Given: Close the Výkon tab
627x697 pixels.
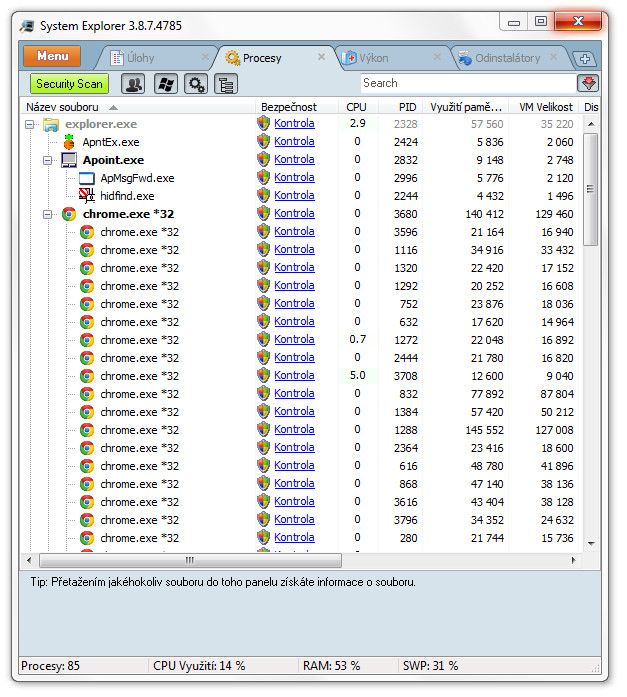Looking at the screenshot, I should pos(437,56).
